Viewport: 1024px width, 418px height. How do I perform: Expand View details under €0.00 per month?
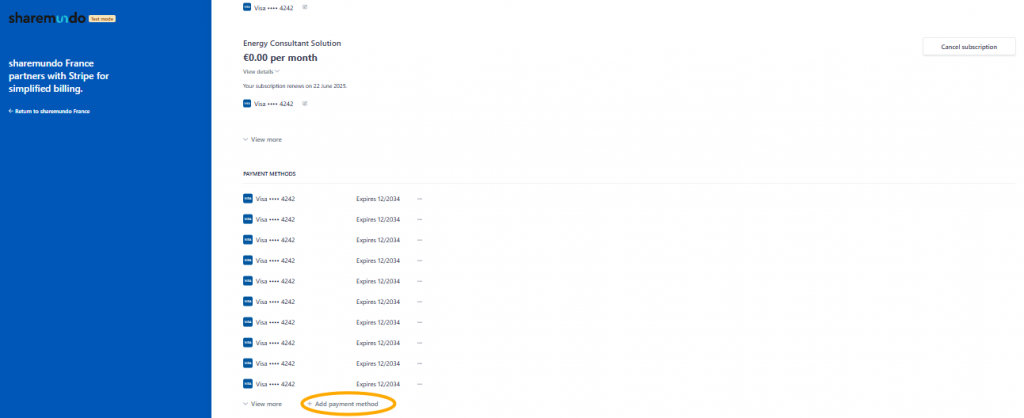pos(261,72)
